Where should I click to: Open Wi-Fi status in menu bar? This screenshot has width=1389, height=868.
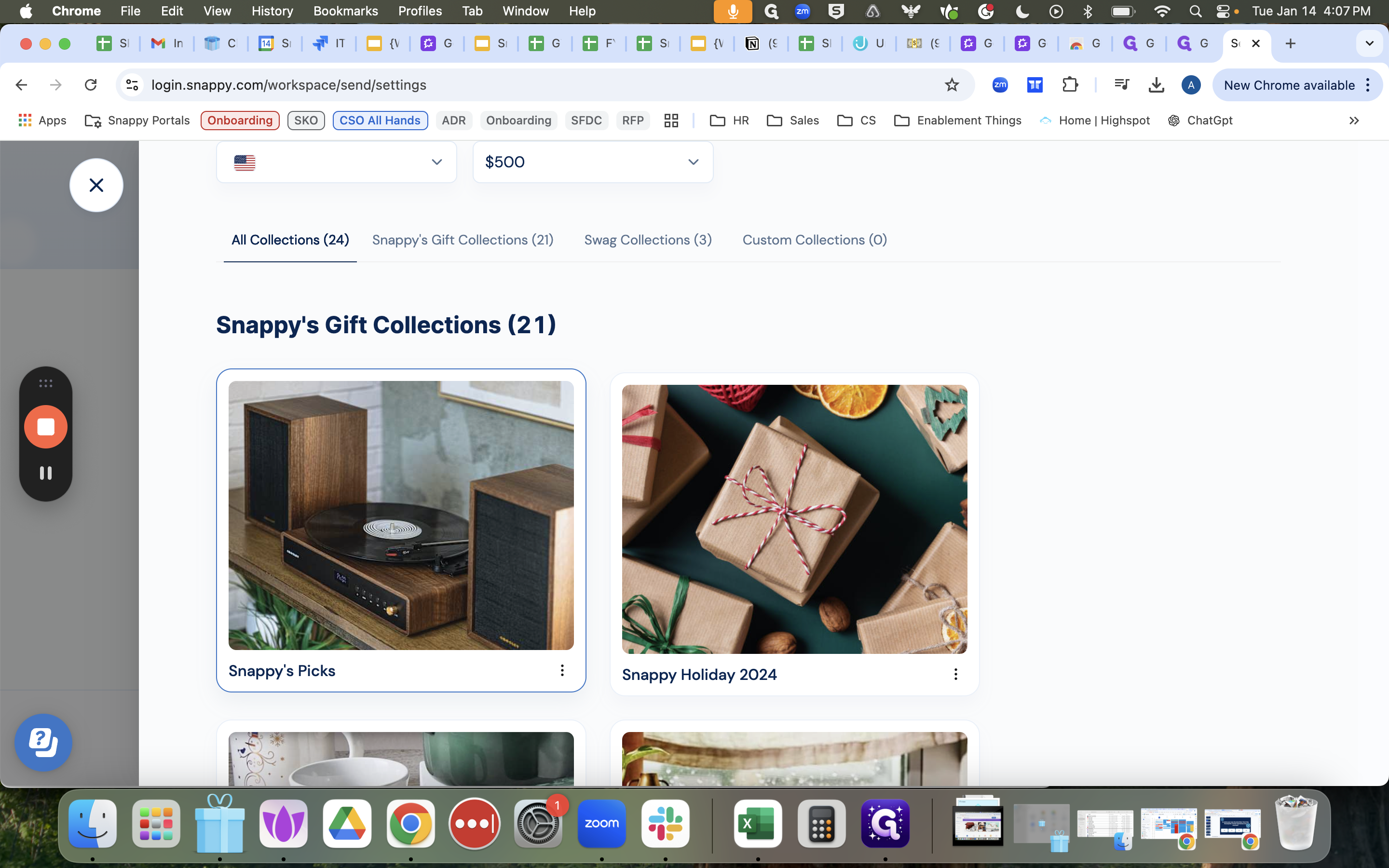coord(1162,11)
